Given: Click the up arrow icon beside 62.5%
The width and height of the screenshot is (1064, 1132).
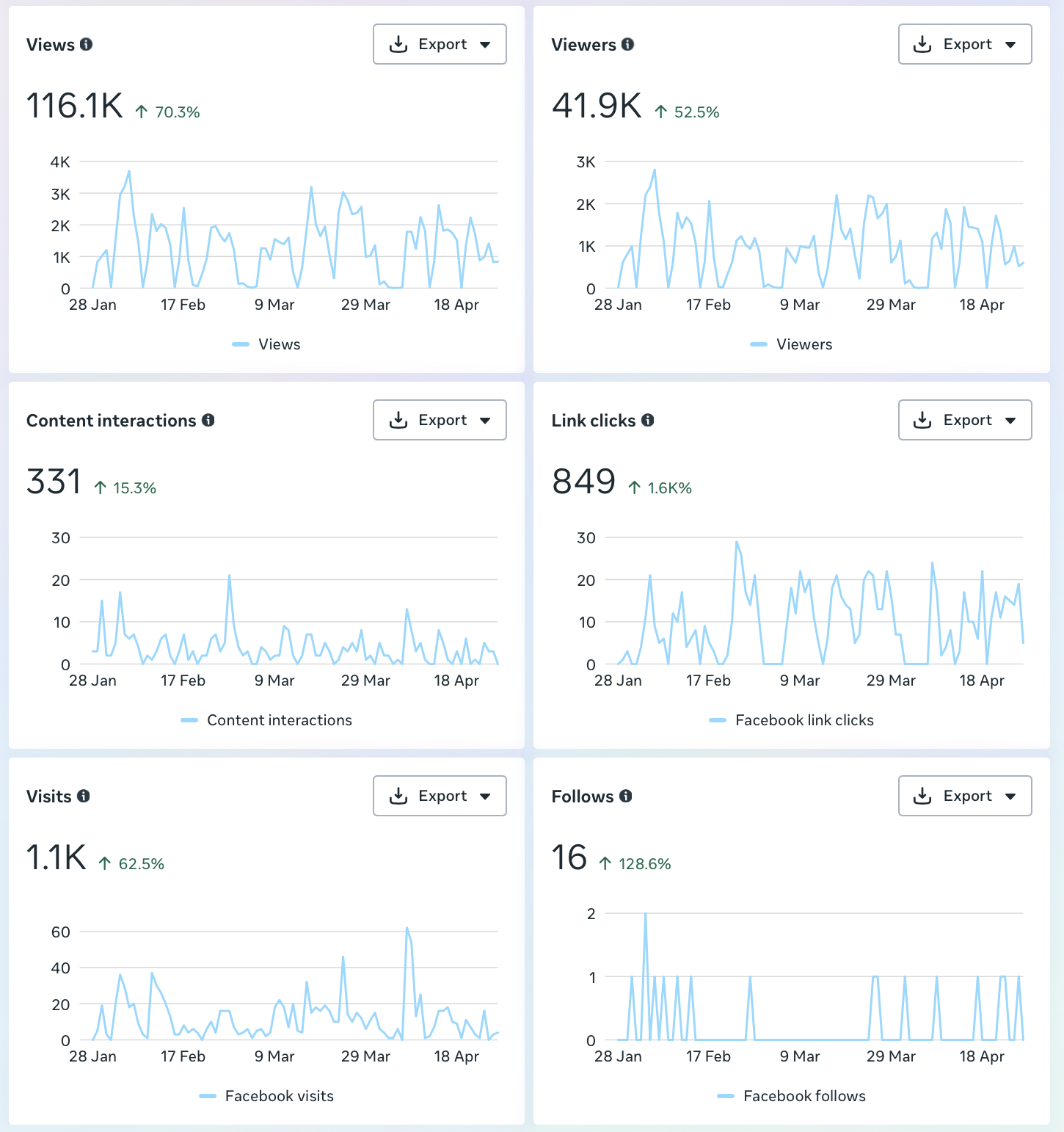Looking at the screenshot, I should pos(105,863).
